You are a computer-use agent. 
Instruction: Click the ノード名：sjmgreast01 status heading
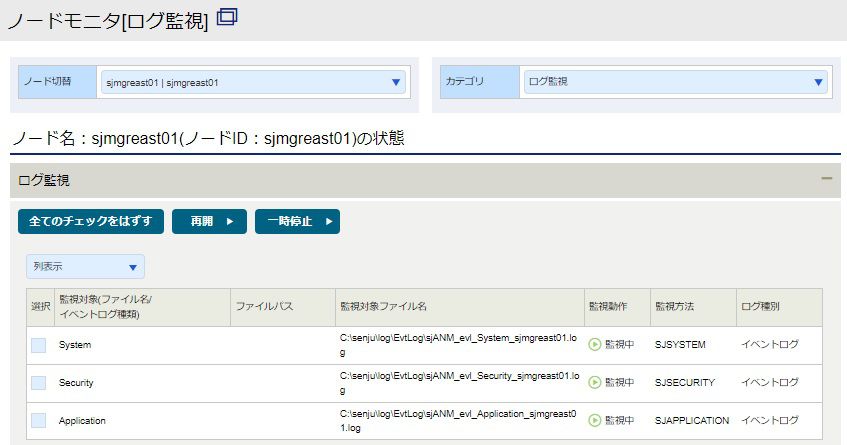[x=208, y=138]
